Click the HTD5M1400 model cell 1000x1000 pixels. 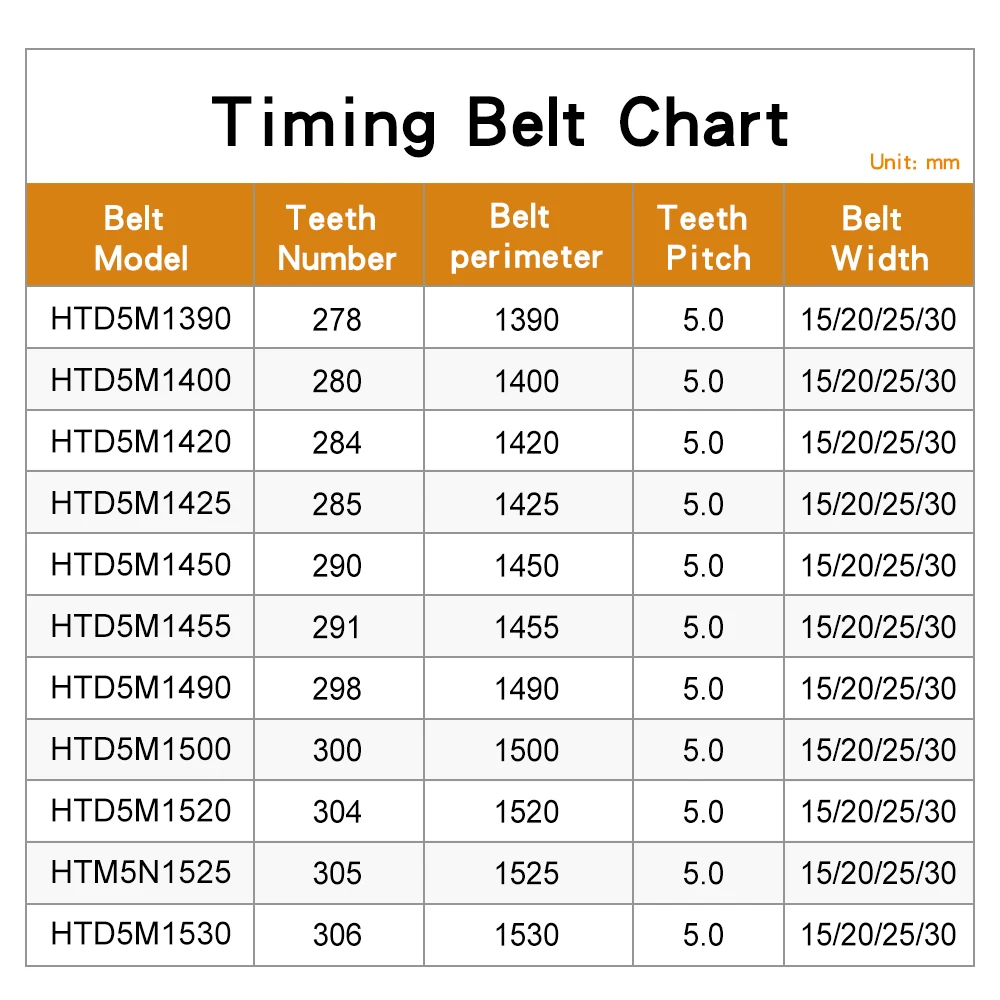click(x=140, y=380)
